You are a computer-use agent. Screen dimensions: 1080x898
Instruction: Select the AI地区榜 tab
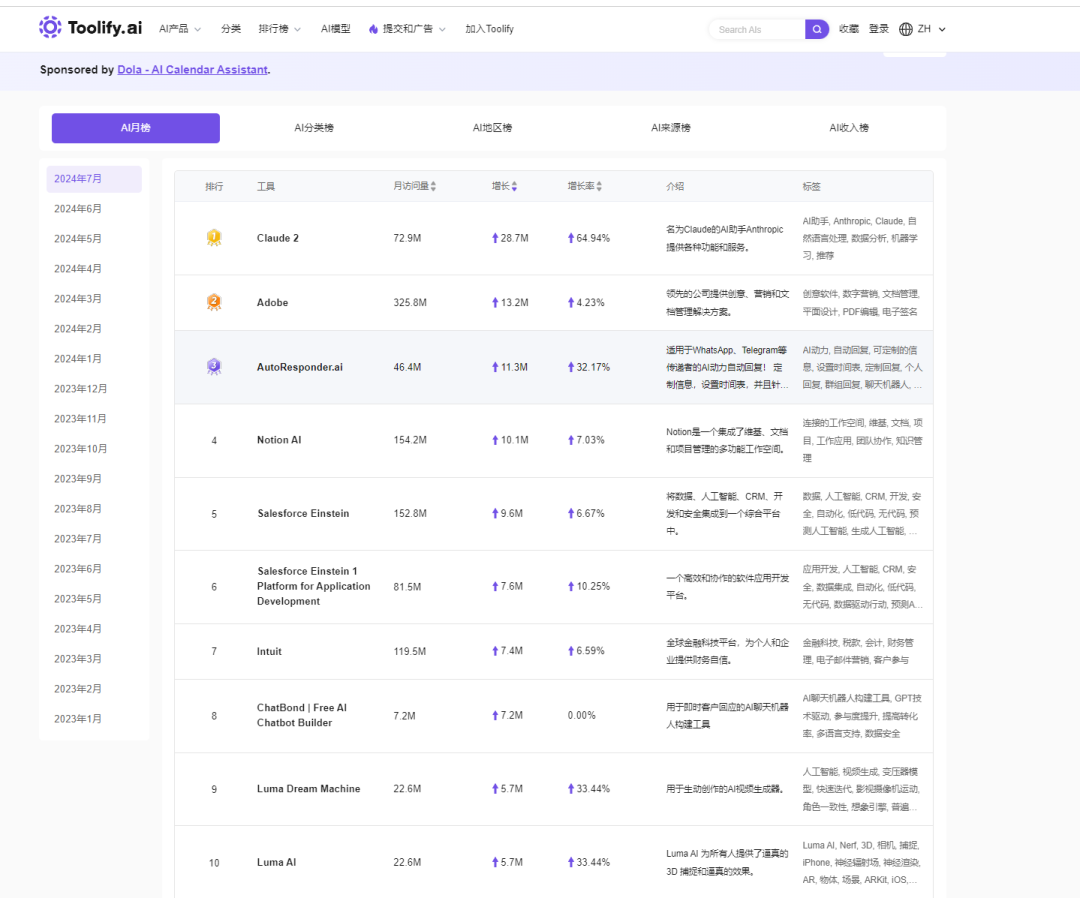click(x=492, y=128)
